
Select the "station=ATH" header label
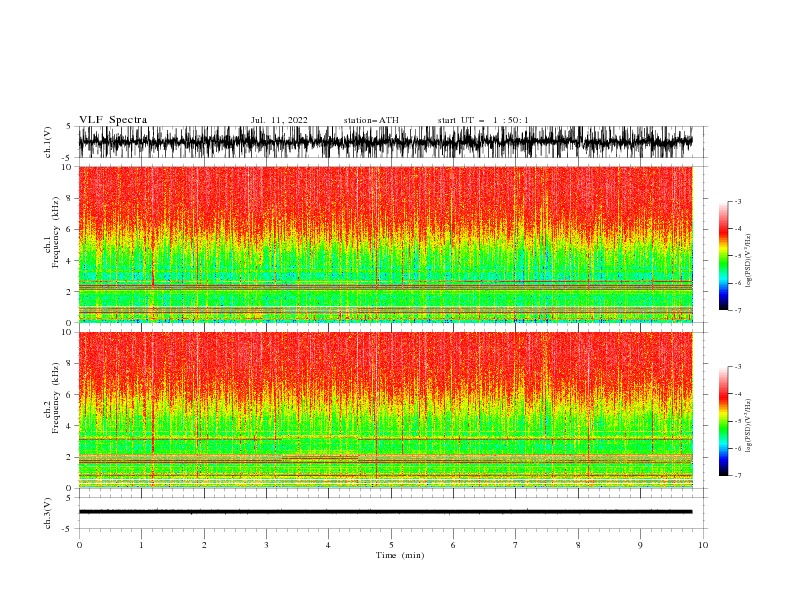(x=371, y=120)
